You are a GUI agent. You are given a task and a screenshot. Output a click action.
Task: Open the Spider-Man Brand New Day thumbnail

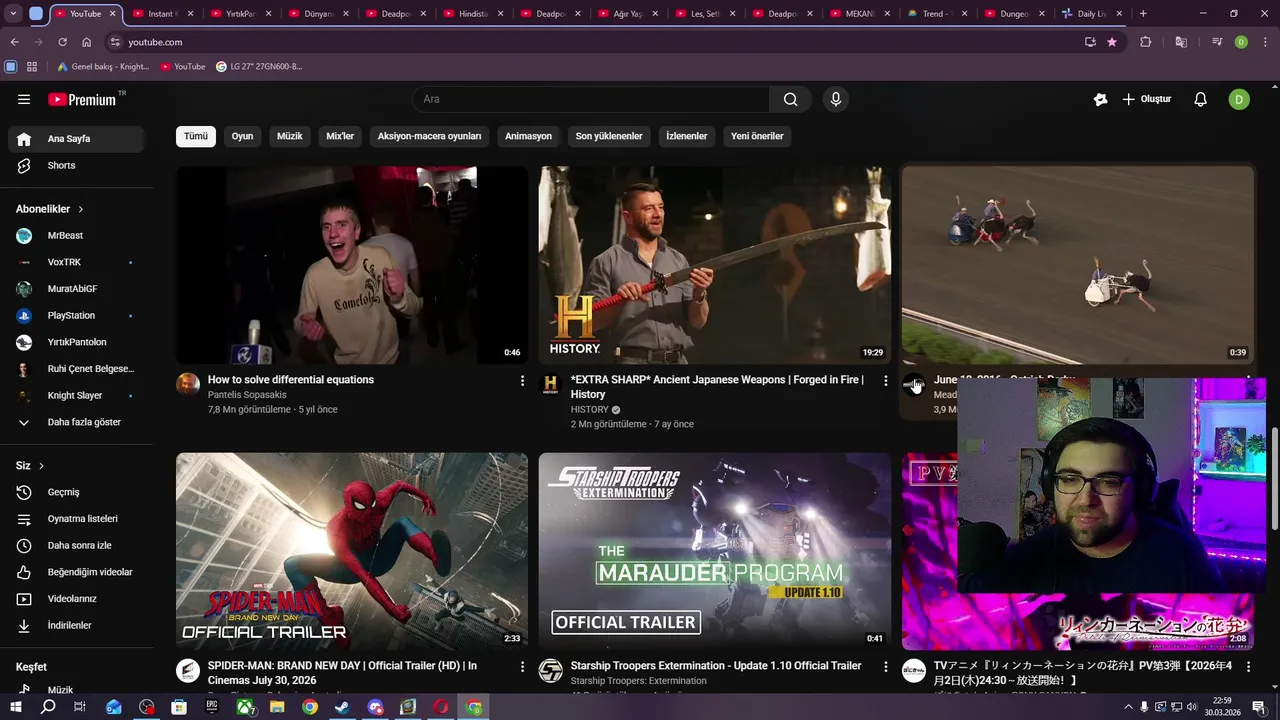(x=352, y=551)
